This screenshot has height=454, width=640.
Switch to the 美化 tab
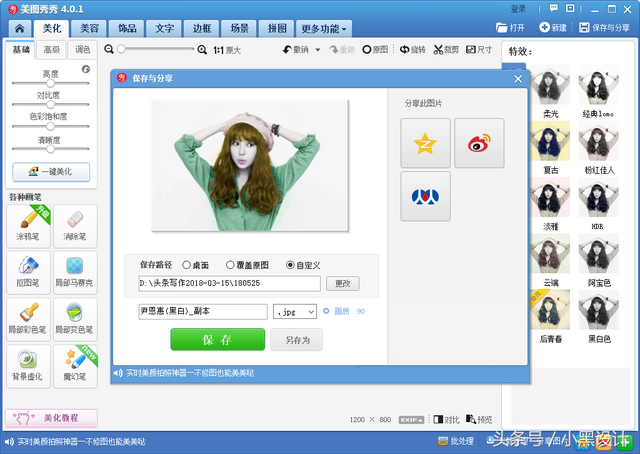click(52, 29)
